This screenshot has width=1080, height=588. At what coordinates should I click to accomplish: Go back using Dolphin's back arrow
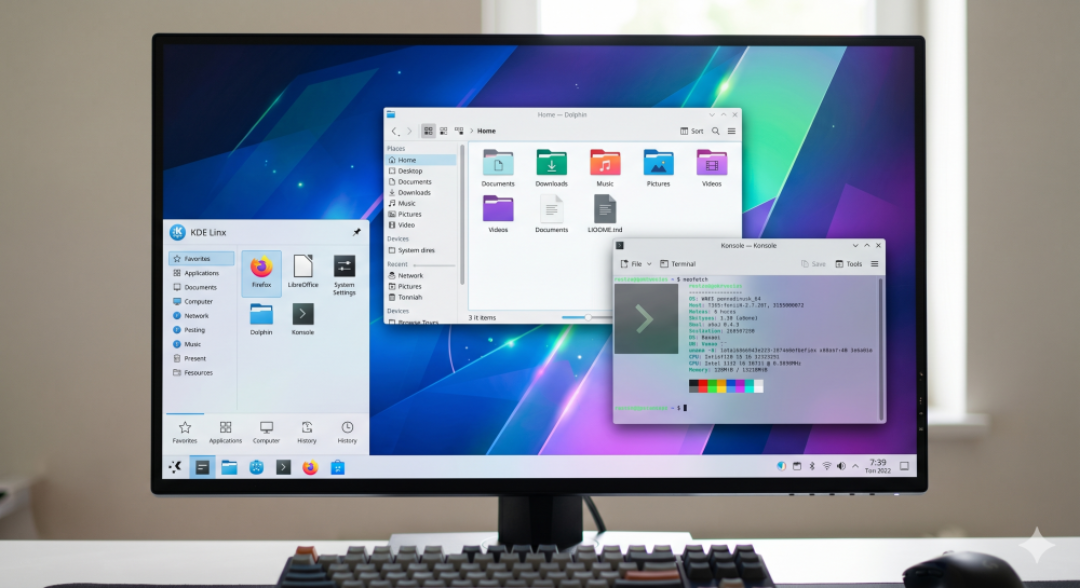395,131
